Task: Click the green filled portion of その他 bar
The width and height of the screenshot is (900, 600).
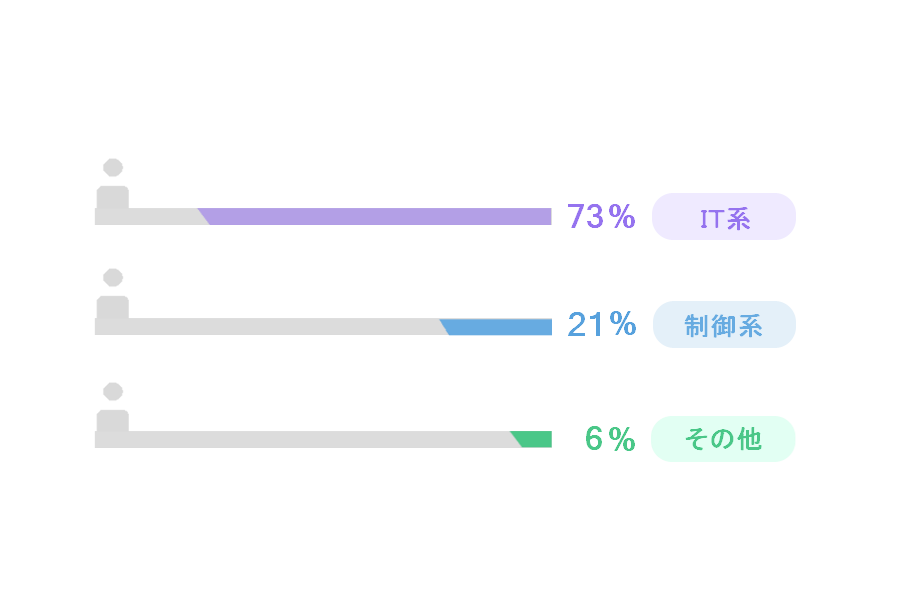Action: tap(534, 439)
